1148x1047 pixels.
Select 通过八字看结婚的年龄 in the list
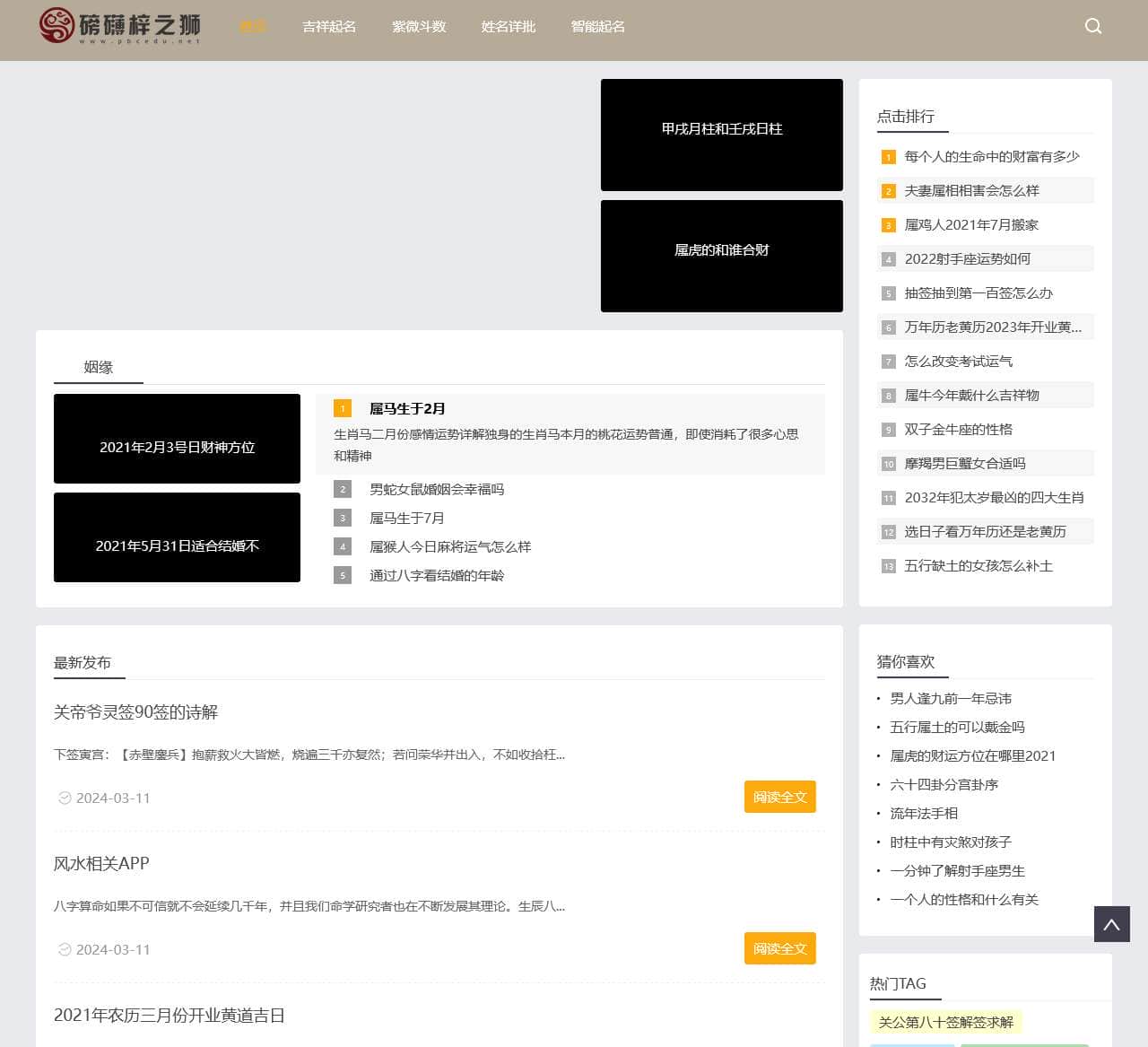(x=439, y=575)
